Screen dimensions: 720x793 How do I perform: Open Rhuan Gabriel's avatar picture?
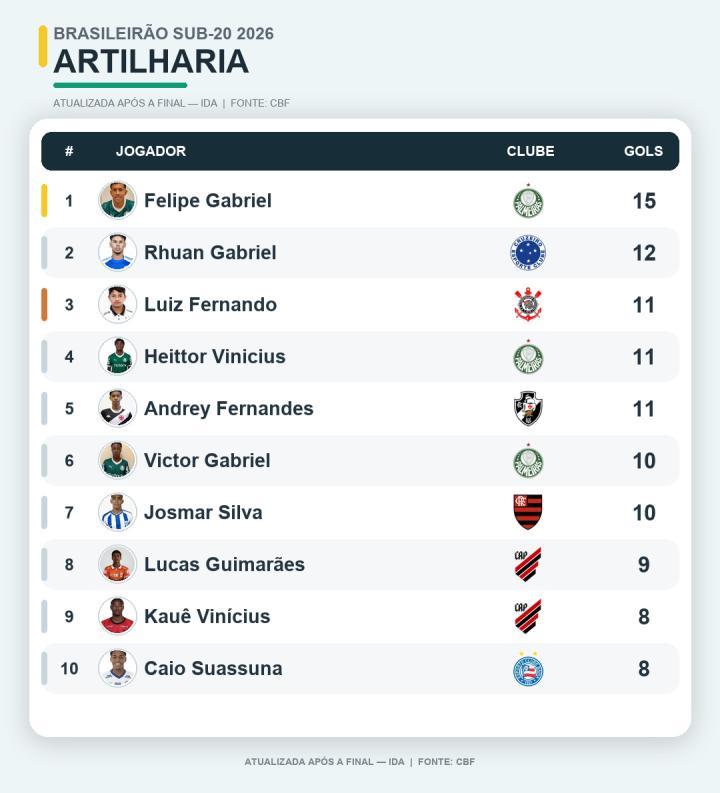tap(117, 252)
